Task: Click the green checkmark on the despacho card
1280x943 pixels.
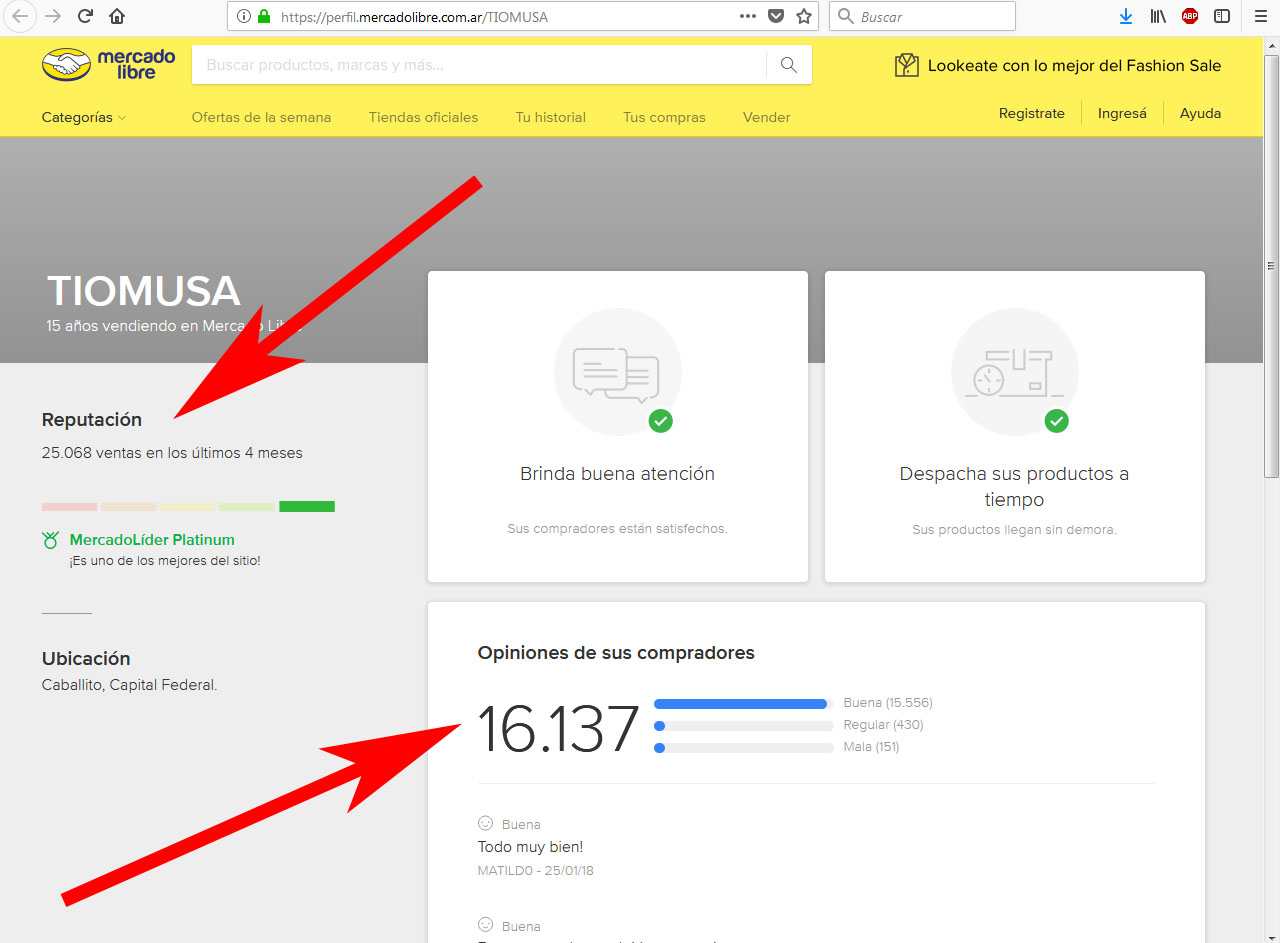Action: click(x=1057, y=421)
